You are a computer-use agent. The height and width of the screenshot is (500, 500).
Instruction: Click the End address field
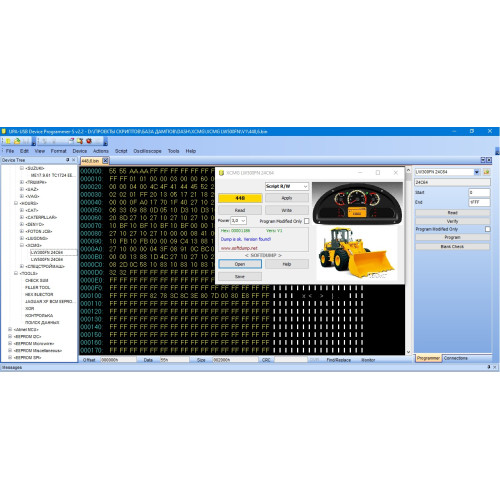click(479, 202)
